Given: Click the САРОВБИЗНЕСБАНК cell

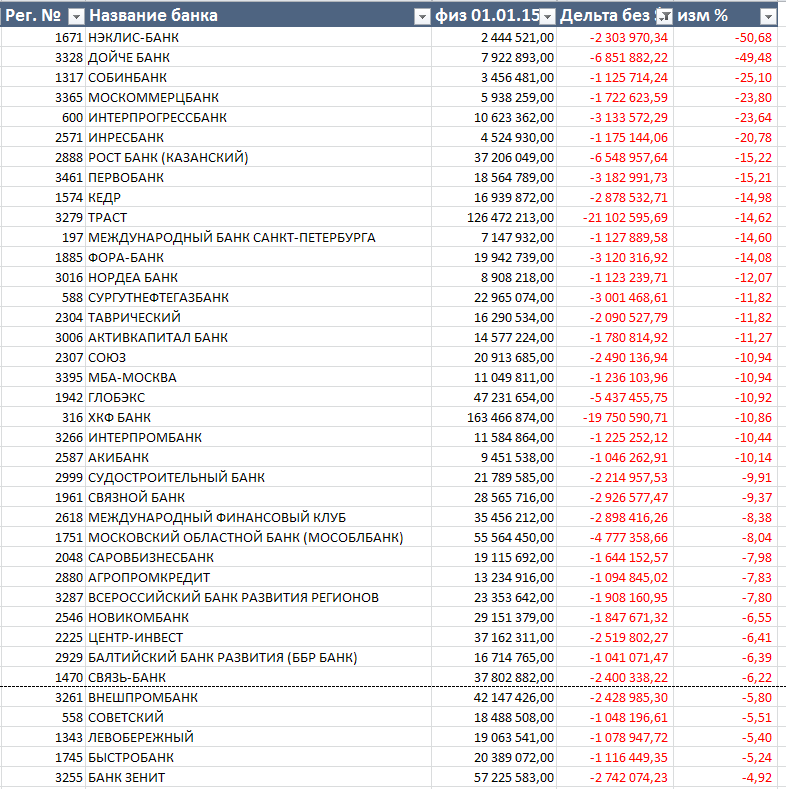Looking at the screenshot, I should (x=258, y=558).
